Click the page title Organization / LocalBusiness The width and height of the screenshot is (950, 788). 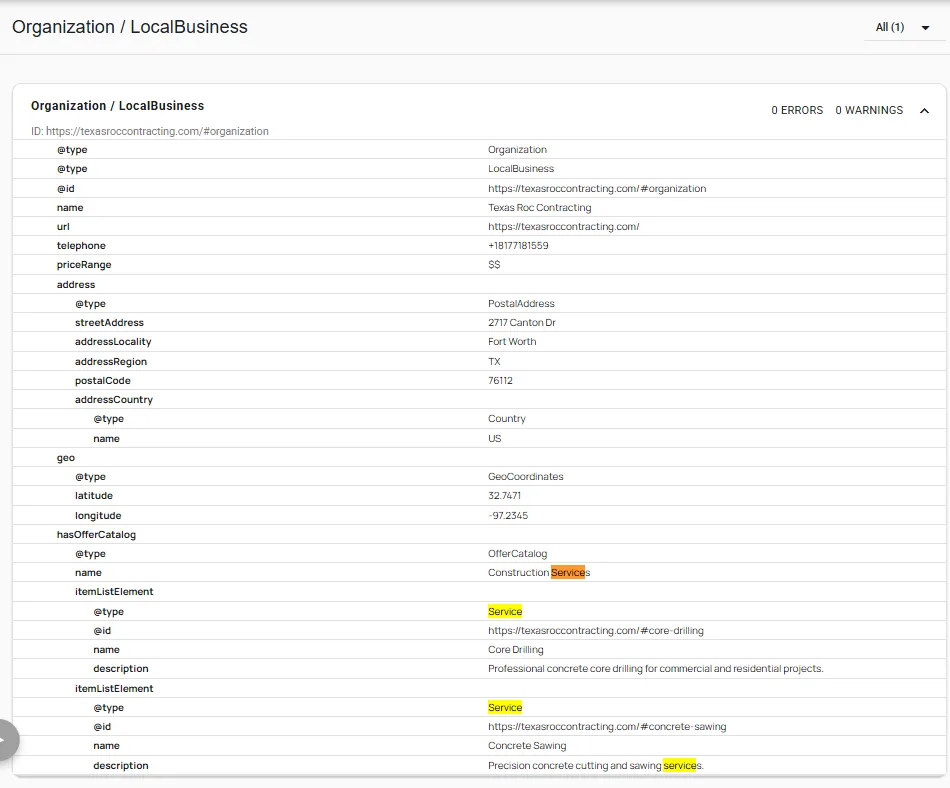[130, 27]
